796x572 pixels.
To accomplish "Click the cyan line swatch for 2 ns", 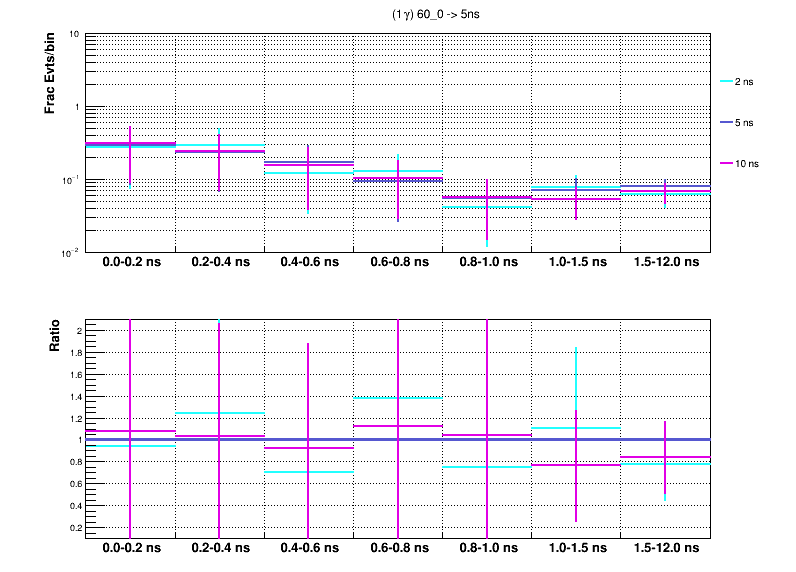I will point(727,81).
